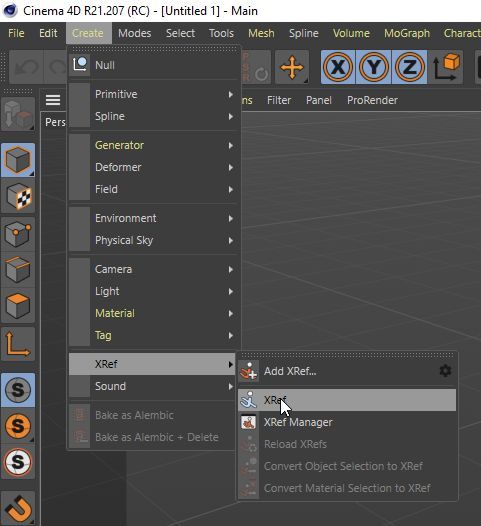Toggle Viewport Solo Off button
The height and width of the screenshot is (526, 481).
click(18, 390)
